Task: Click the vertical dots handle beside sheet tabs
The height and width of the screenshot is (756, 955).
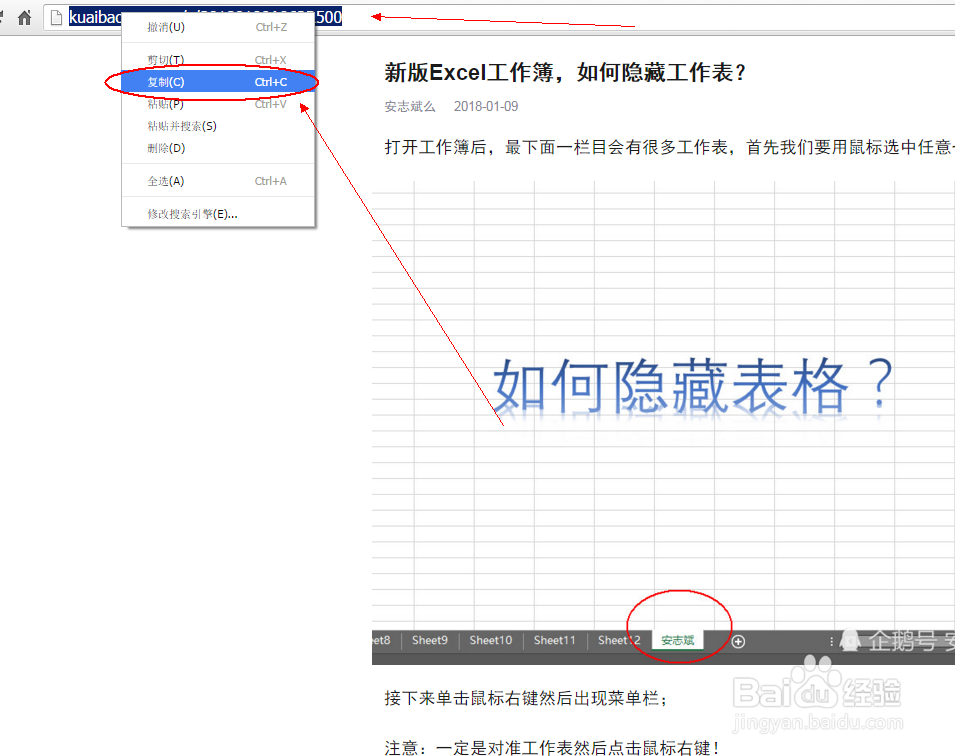Action: pos(831,641)
